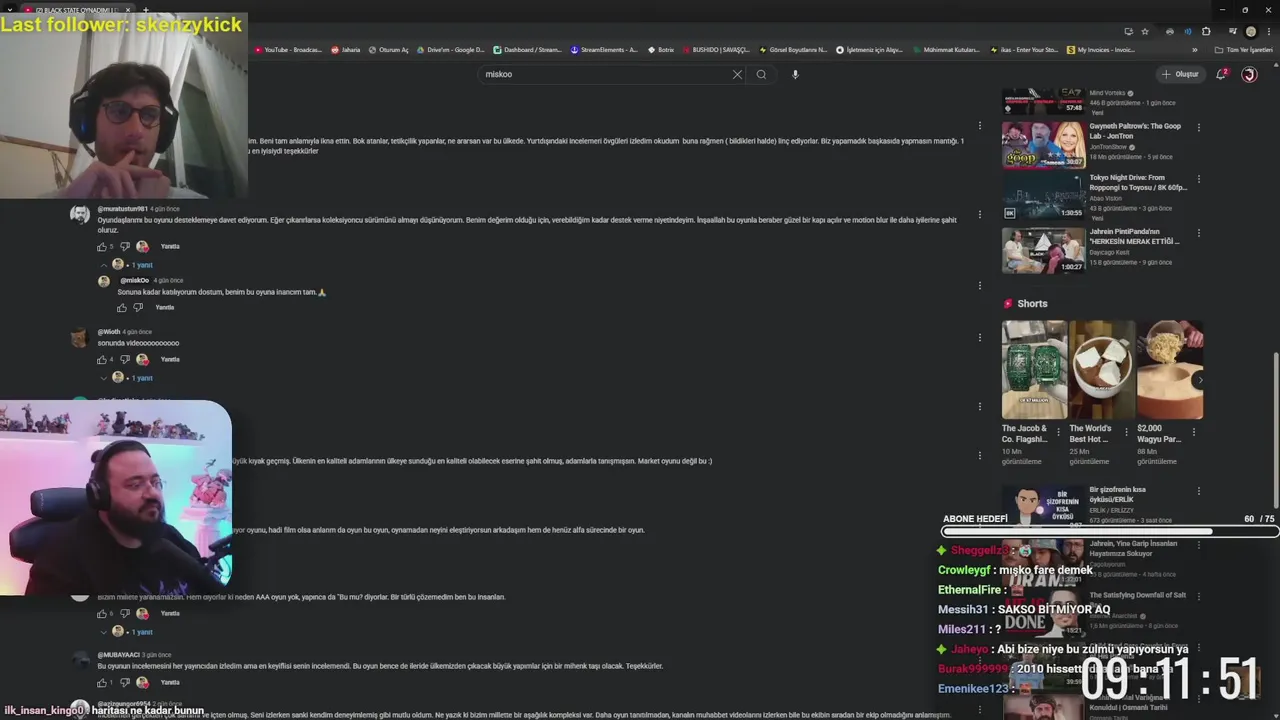The width and height of the screenshot is (1280, 720).
Task: Click the Oluştur create button
Action: pos(1180,74)
